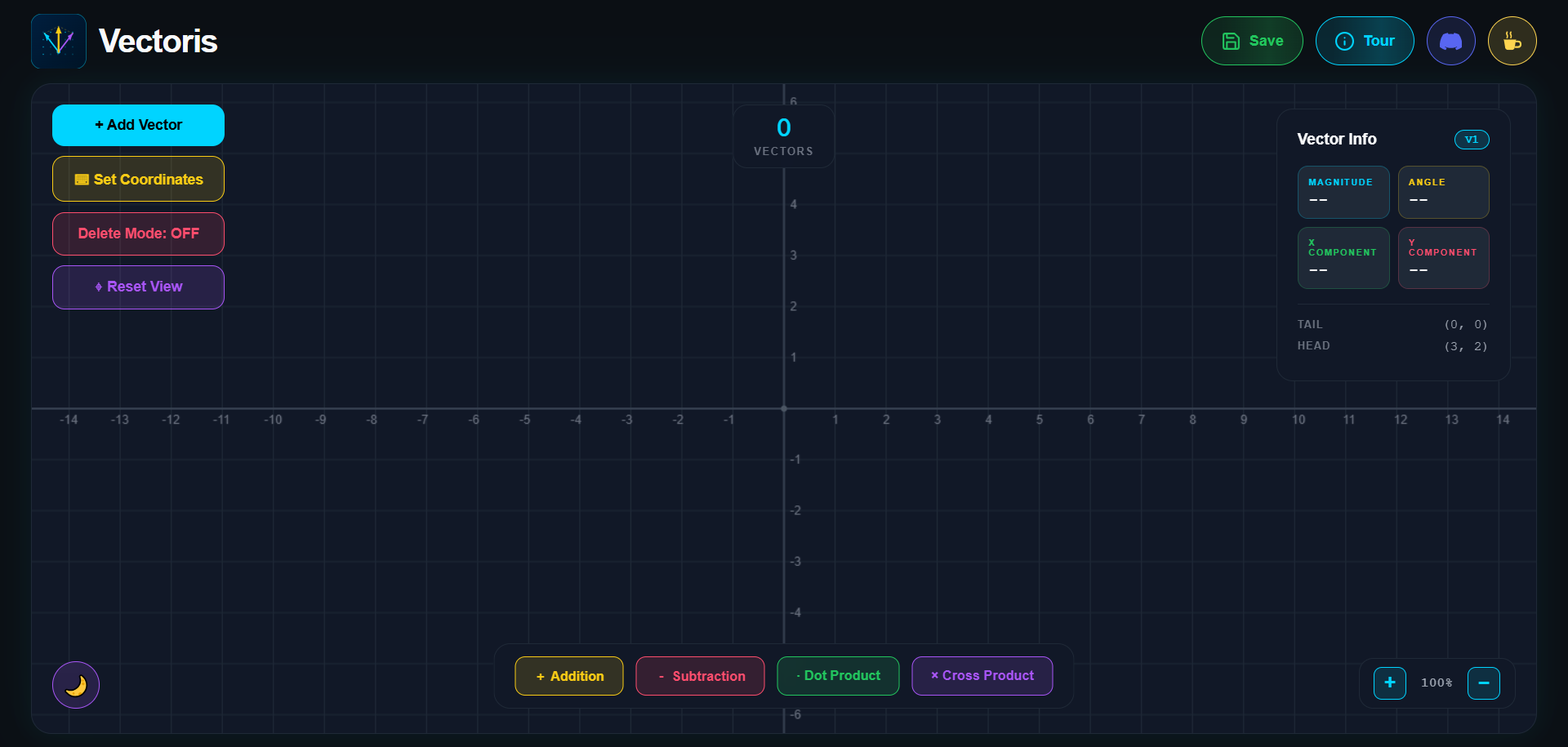Open the Discord link icon
The image size is (1568, 747).
click(1450, 41)
